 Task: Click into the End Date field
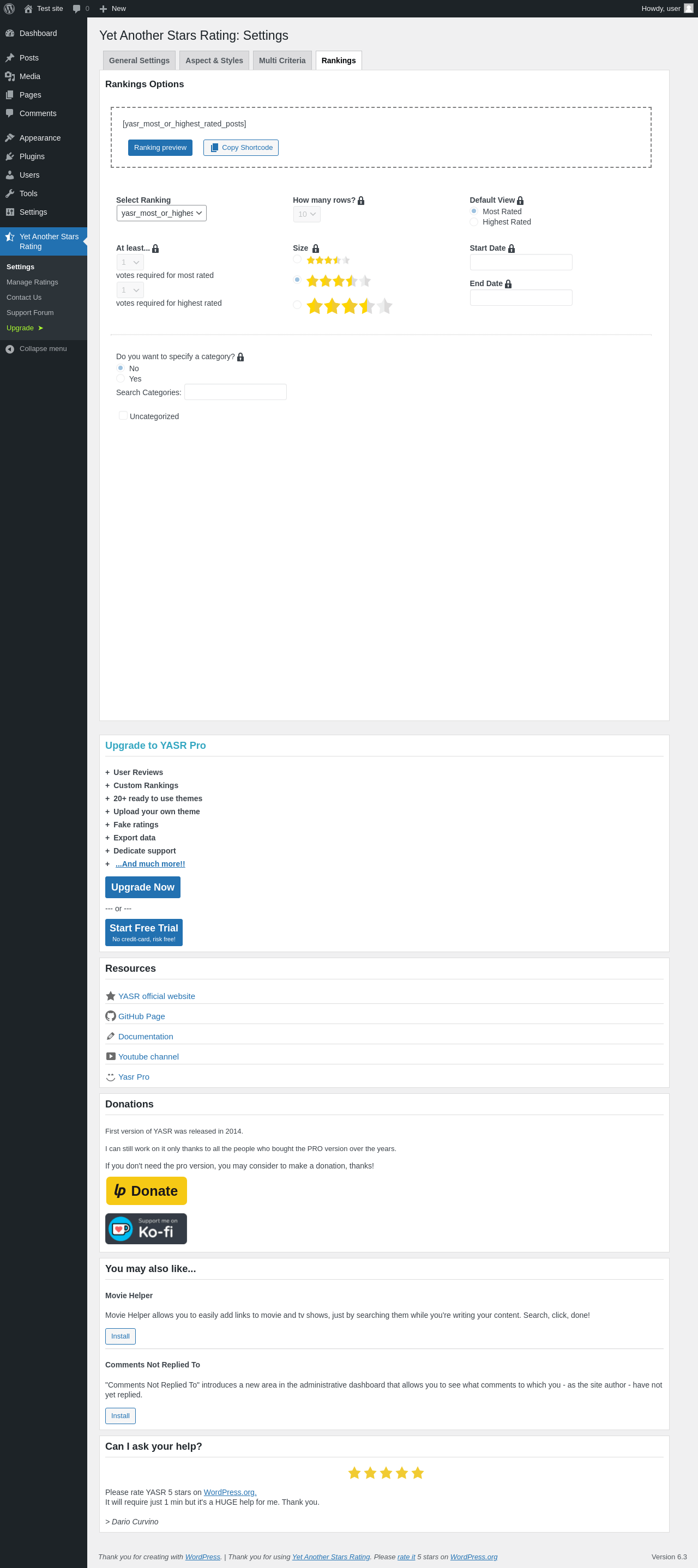[521, 298]
